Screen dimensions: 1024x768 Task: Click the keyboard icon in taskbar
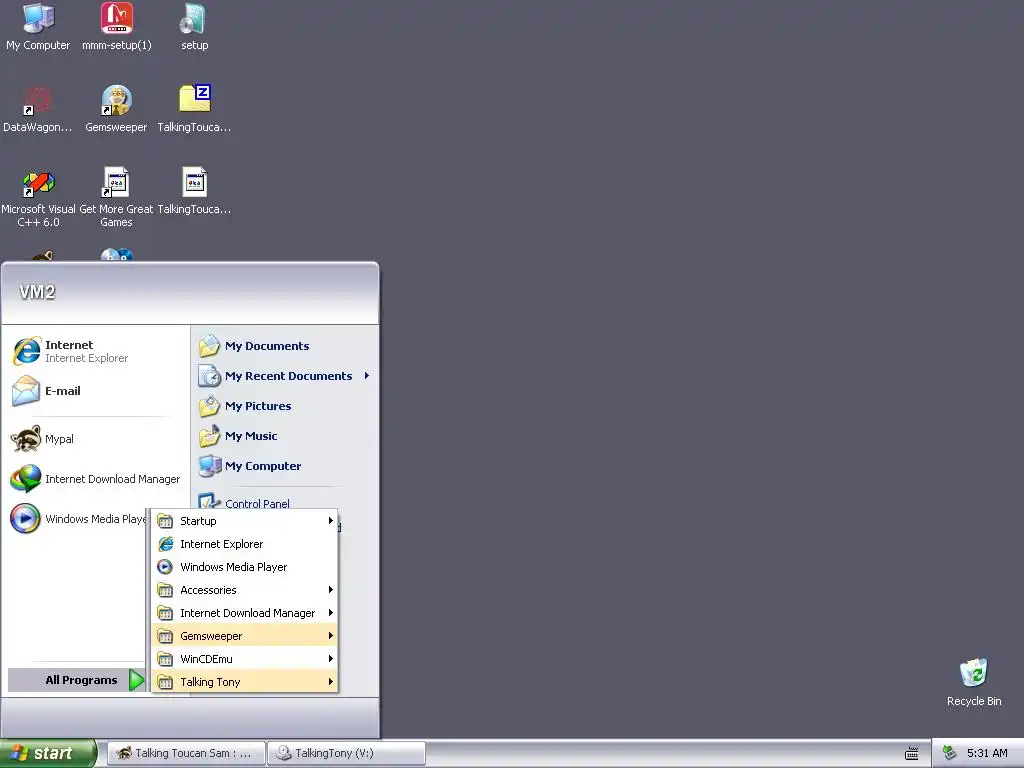[912, 754]
